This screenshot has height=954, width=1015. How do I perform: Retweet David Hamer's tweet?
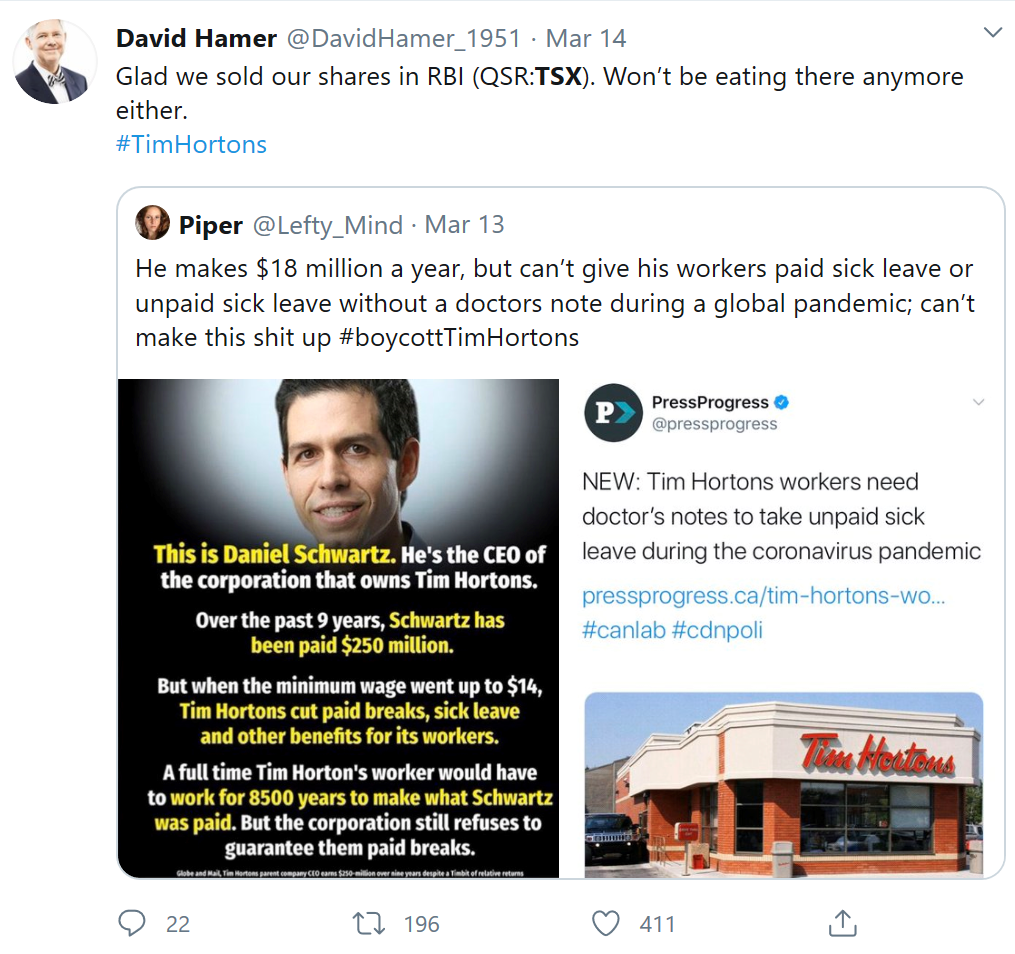pyautogui.click(x=369, y=923)
